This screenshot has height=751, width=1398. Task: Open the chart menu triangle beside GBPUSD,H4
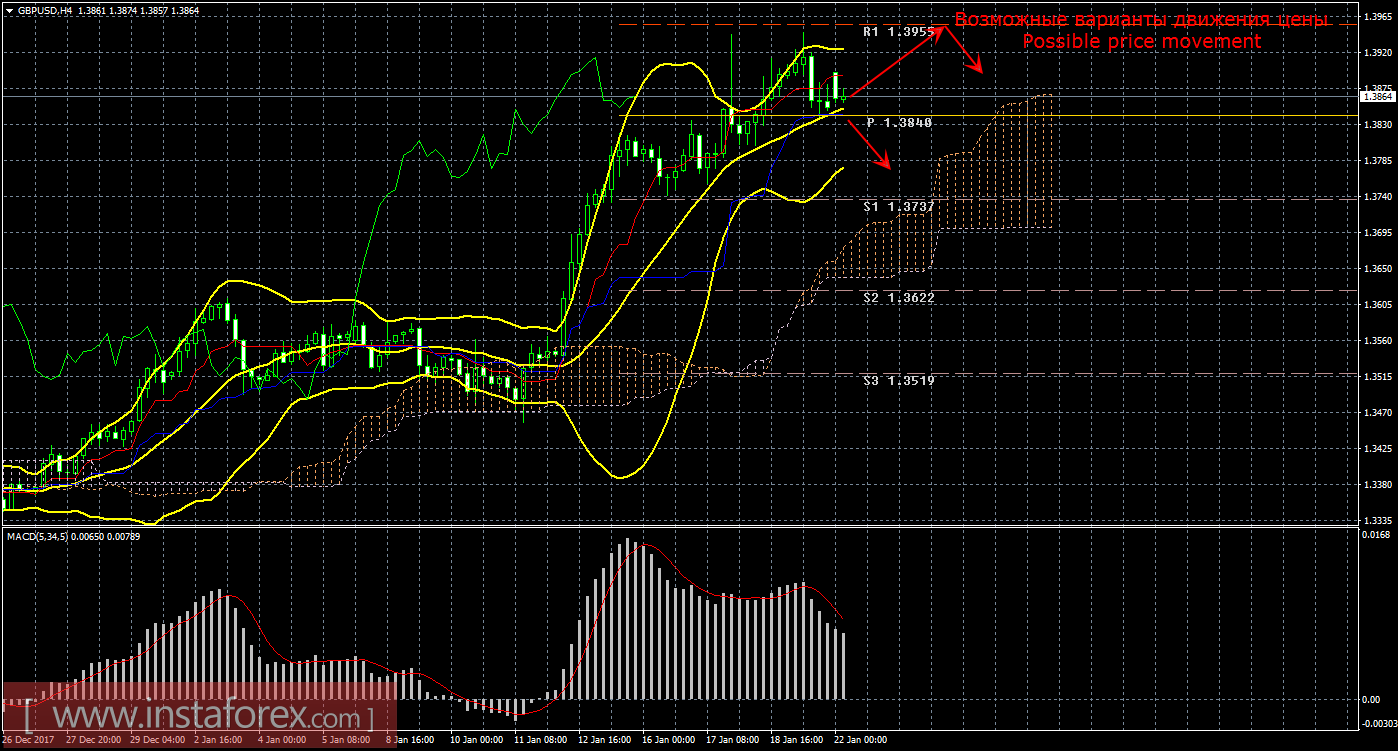[10, 9]
